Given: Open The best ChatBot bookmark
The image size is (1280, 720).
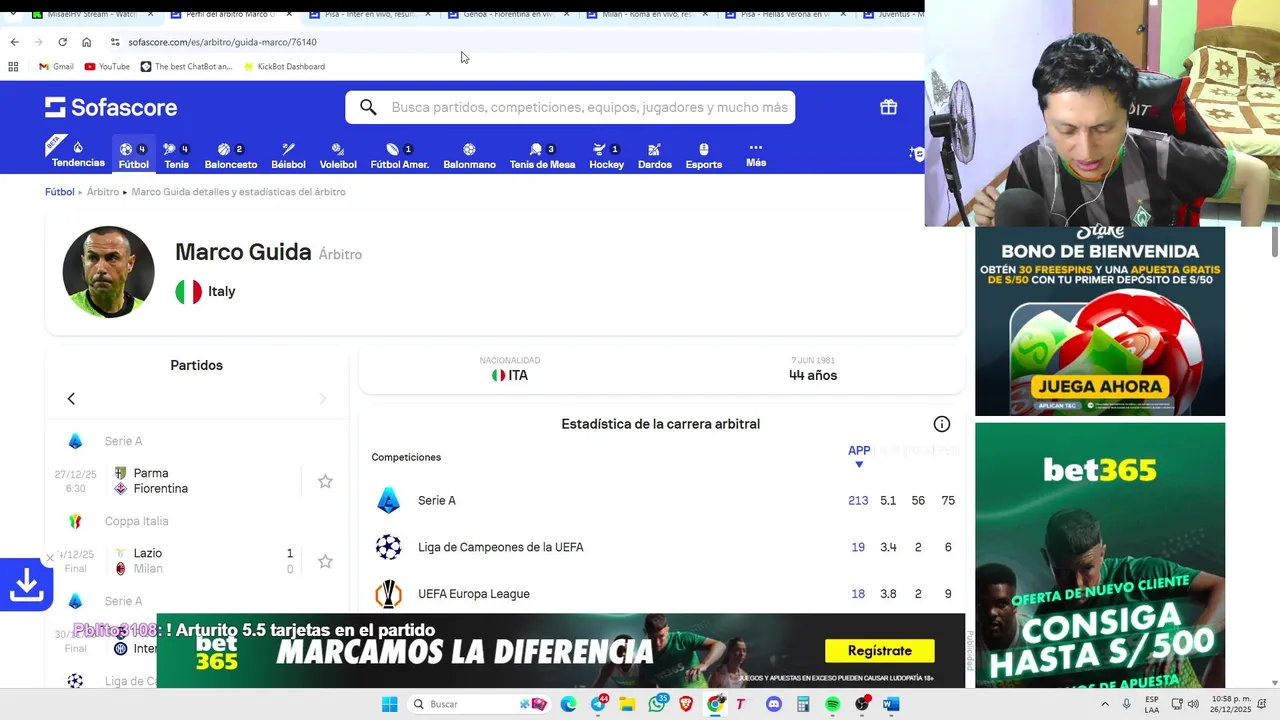Looking at the screenshot, I should click(186, 66).
